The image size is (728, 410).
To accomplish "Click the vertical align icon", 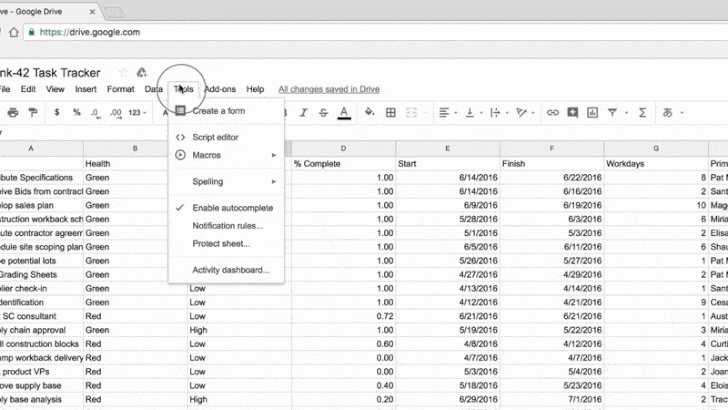I will pos(470,112).
